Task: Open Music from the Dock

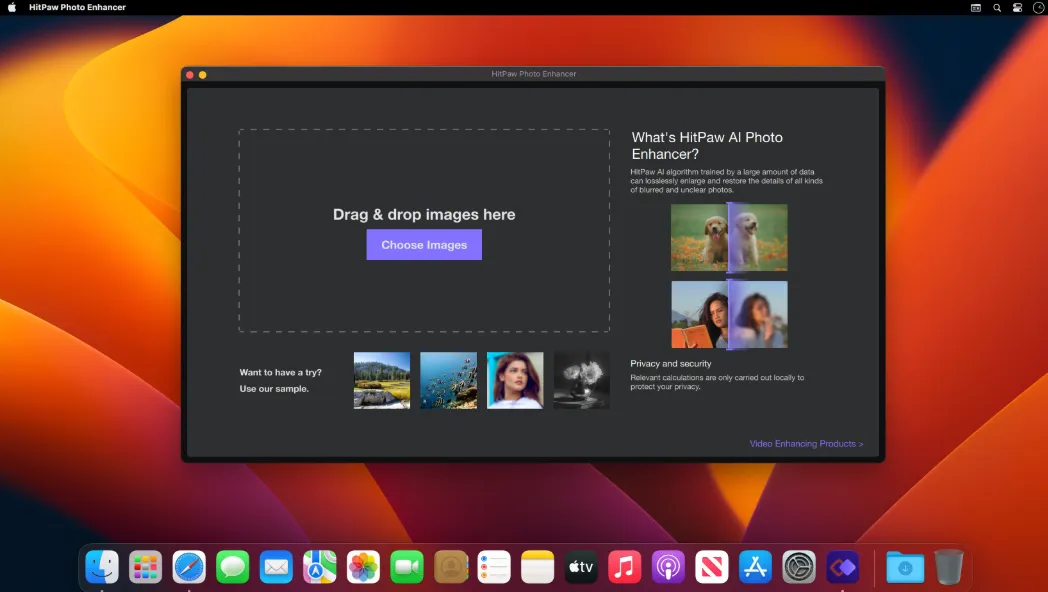Action: tap(624, 567)
